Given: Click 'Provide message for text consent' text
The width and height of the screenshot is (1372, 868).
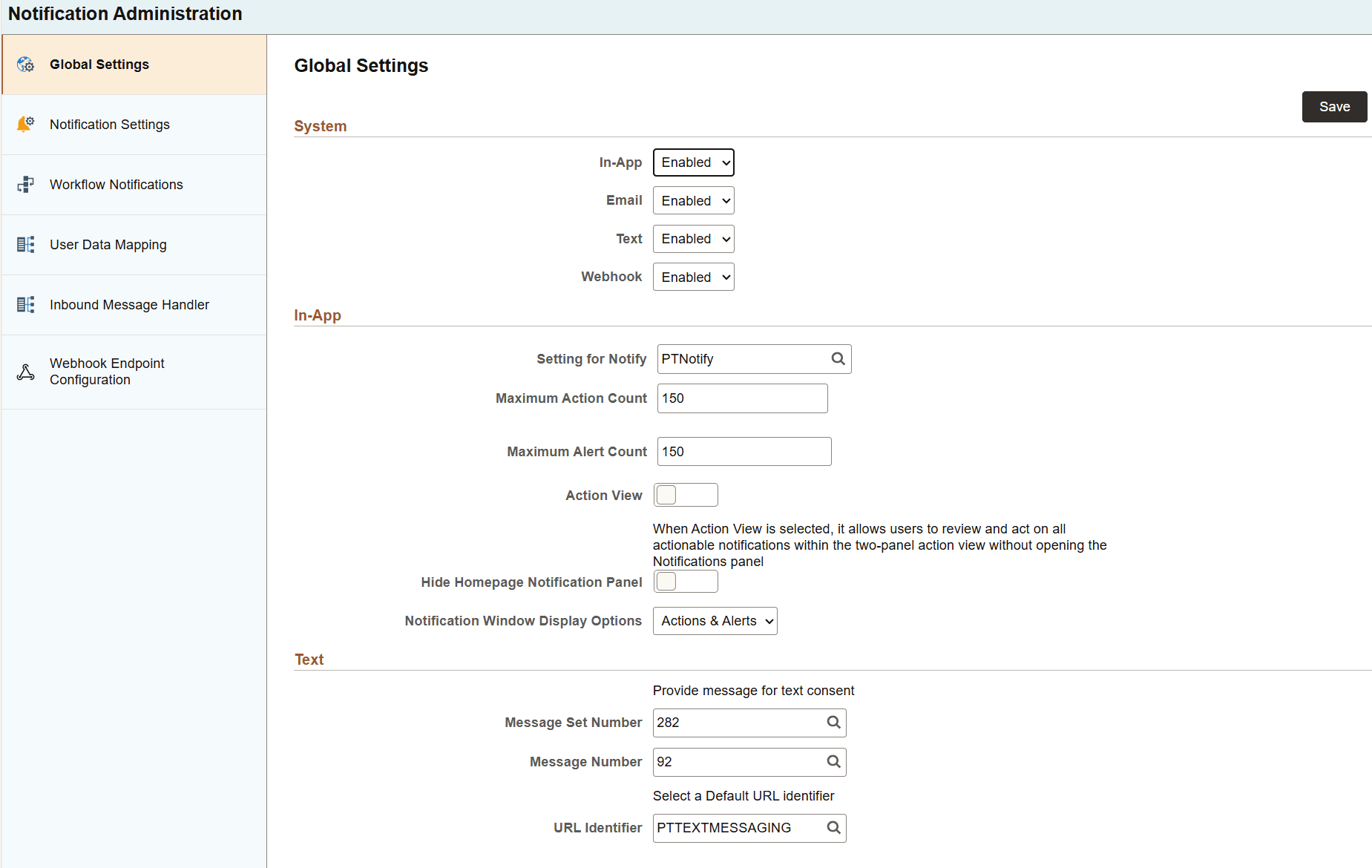Looking at the screenshot, I should click(x=753, y=691).
